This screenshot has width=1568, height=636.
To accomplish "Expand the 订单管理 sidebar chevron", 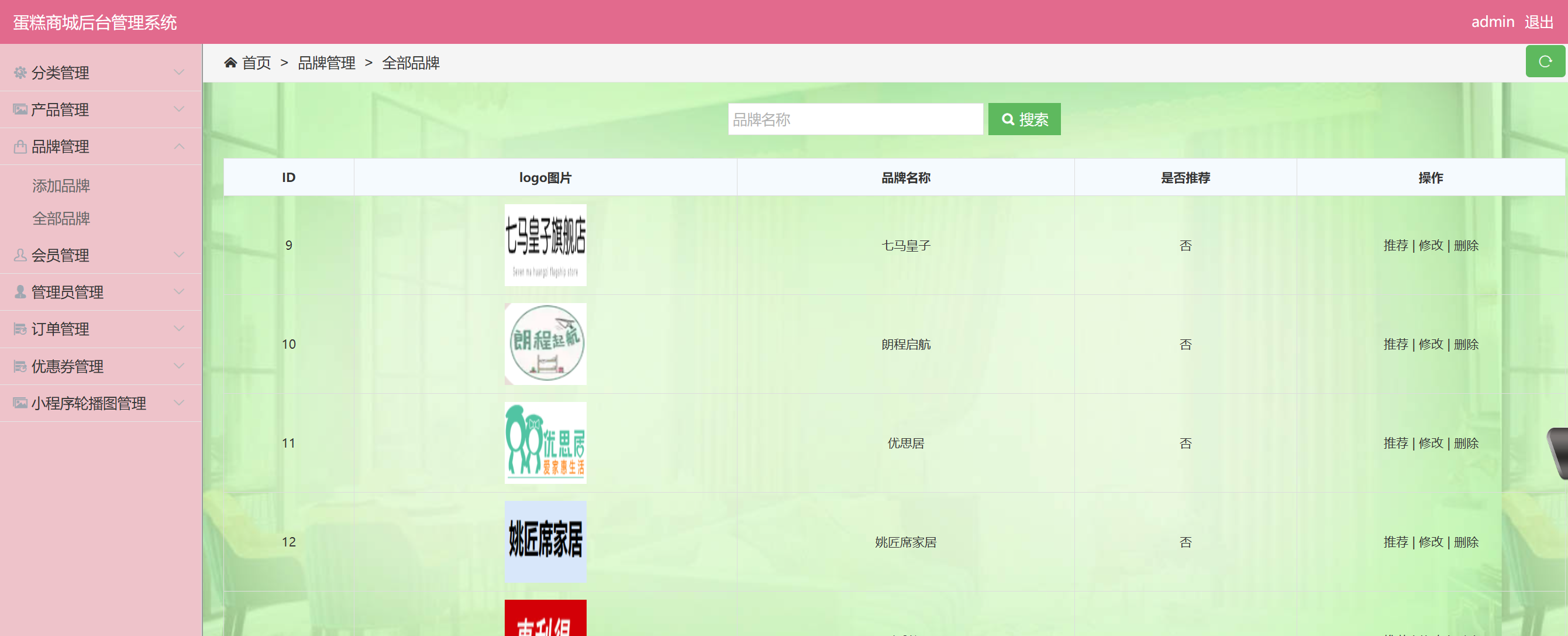I will (x=178, y=329).
